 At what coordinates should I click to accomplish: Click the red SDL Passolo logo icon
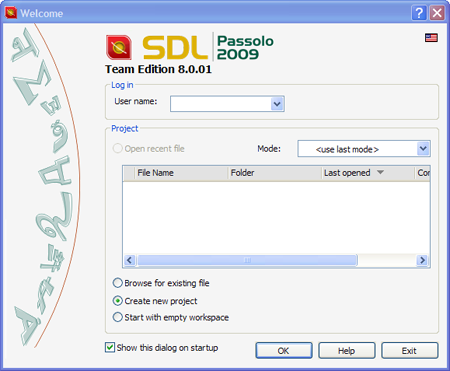[x=119, y=47]
